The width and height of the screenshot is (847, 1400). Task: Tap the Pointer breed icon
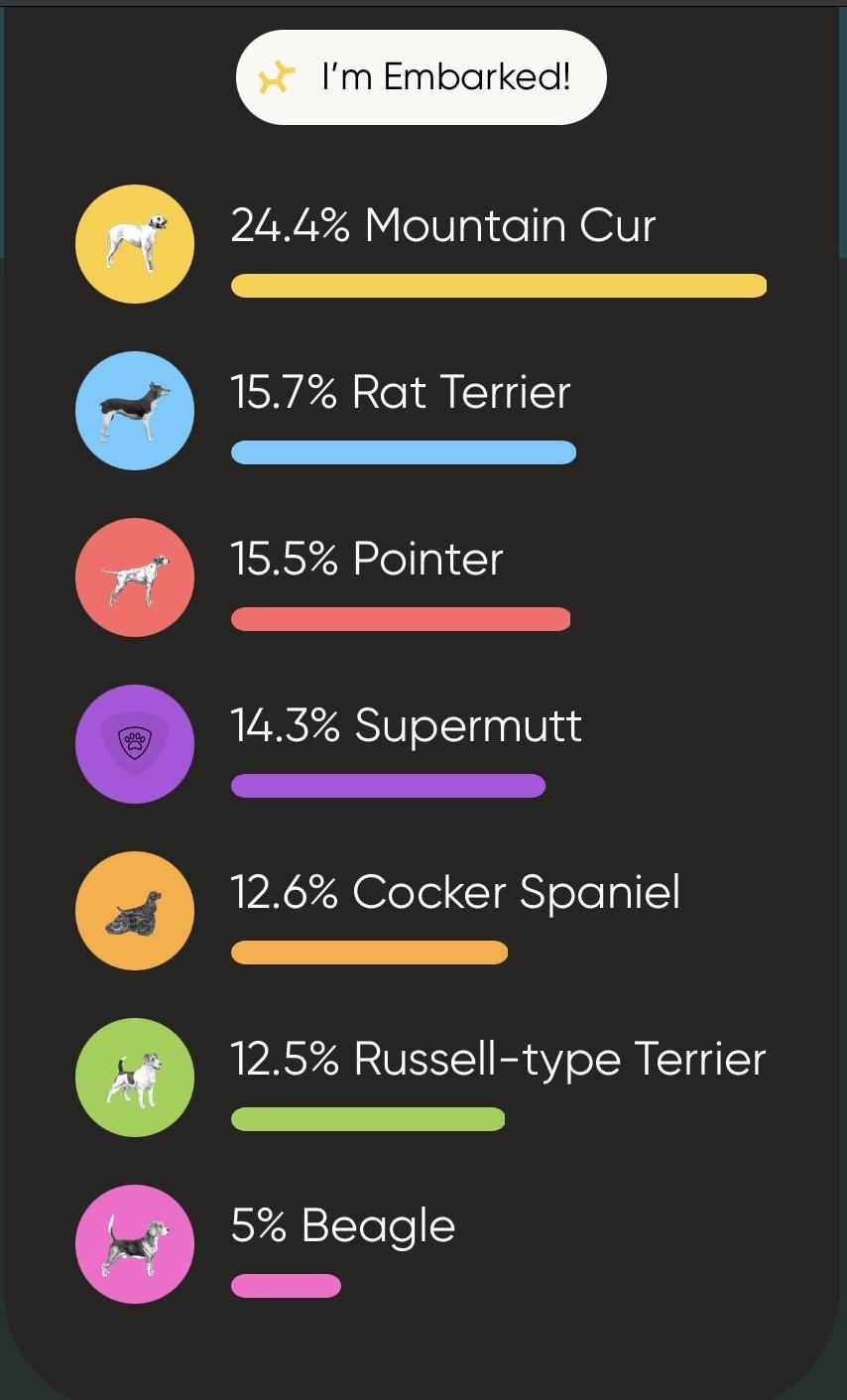[135, 577]
